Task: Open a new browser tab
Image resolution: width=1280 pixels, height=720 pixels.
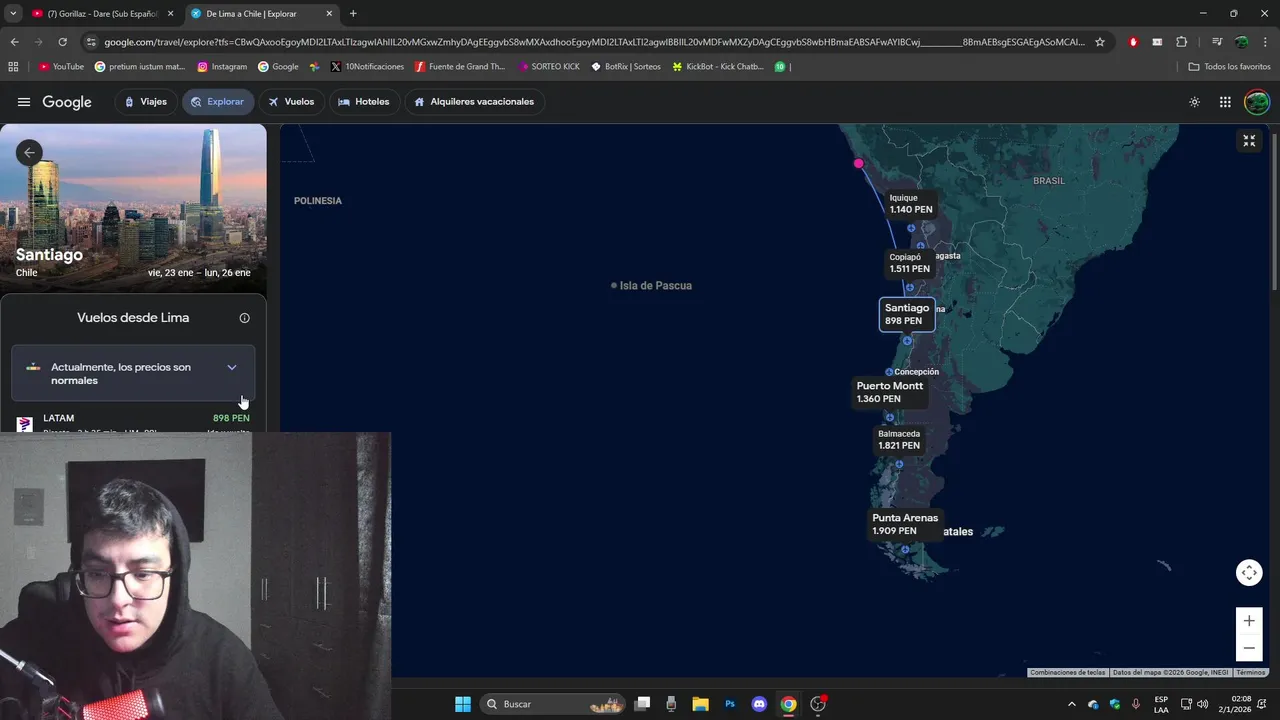Action: click(x=353, y=14)
